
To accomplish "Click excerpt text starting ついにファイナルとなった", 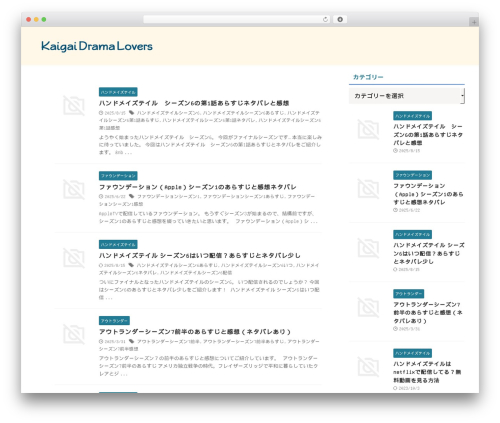I will pyautogui.click(x=209, y=290).
